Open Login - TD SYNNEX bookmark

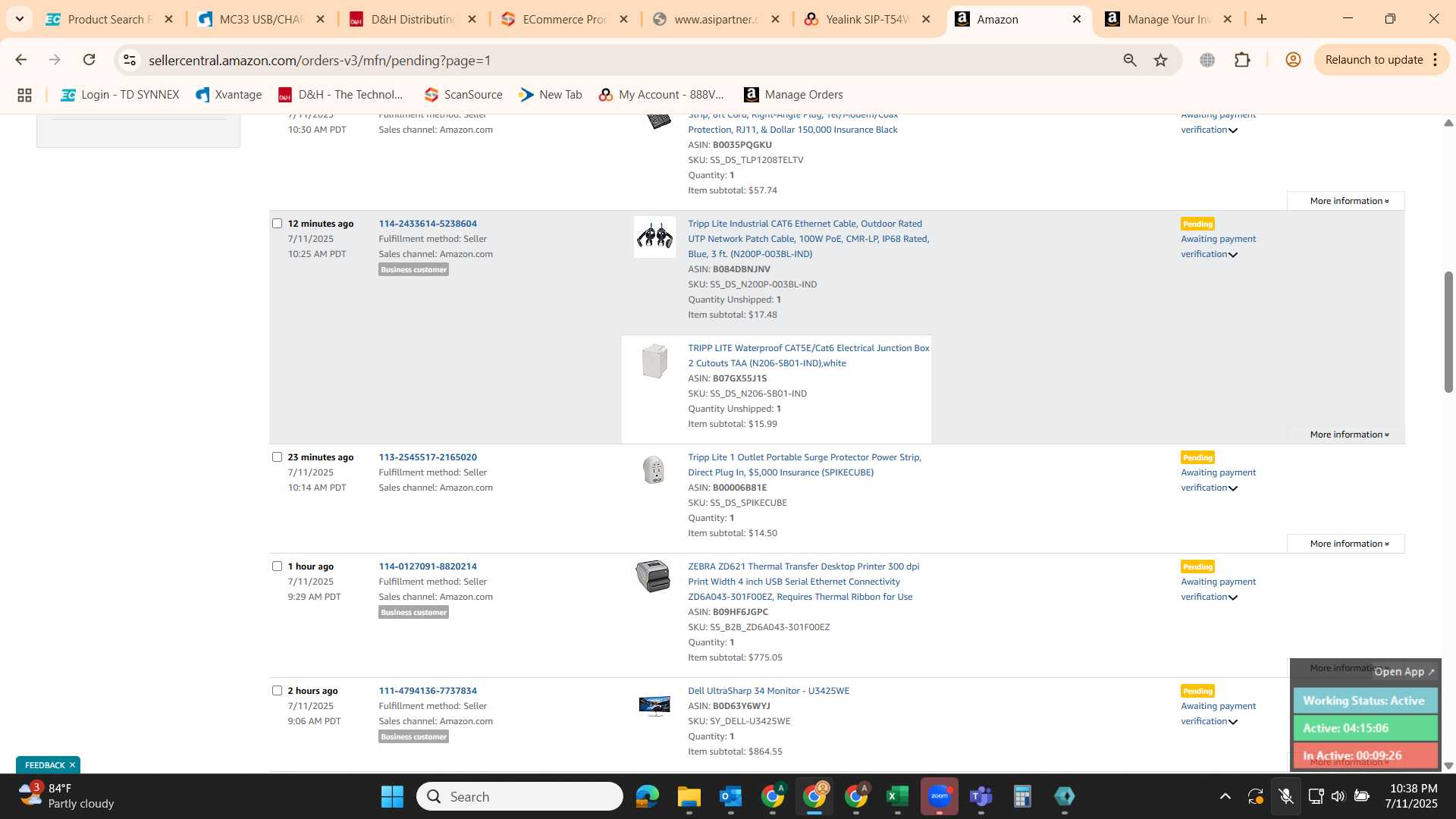click(121, 95)
